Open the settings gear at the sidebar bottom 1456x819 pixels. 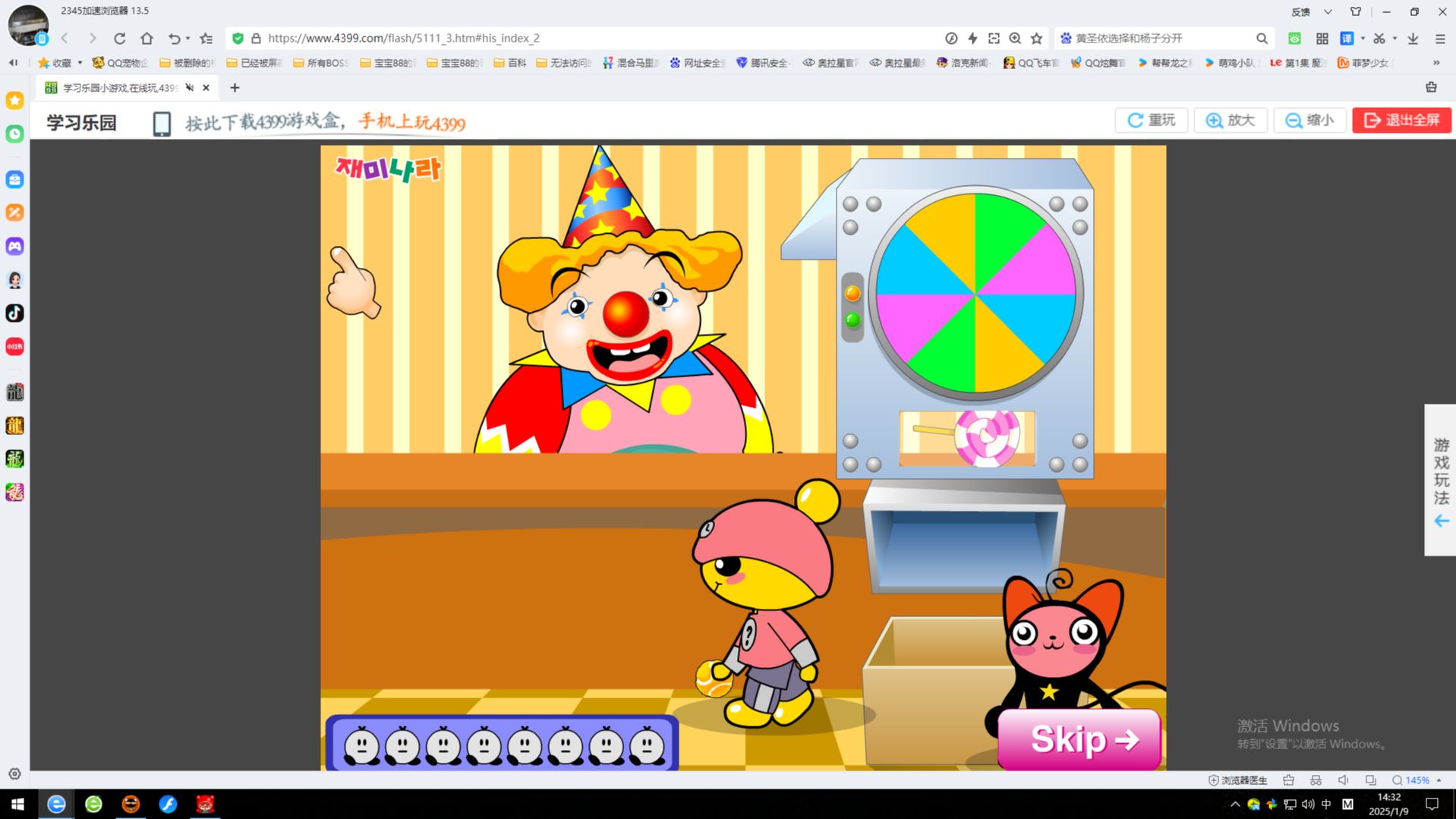tap(14, 774)
